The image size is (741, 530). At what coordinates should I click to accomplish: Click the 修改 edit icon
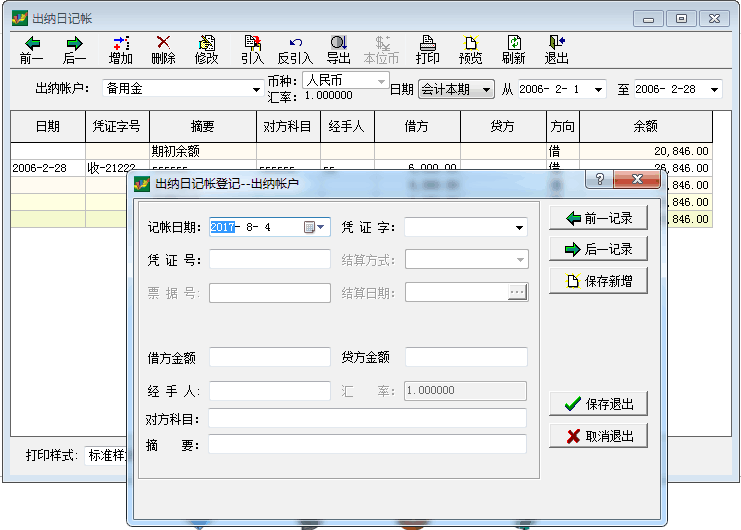[207, 43]
